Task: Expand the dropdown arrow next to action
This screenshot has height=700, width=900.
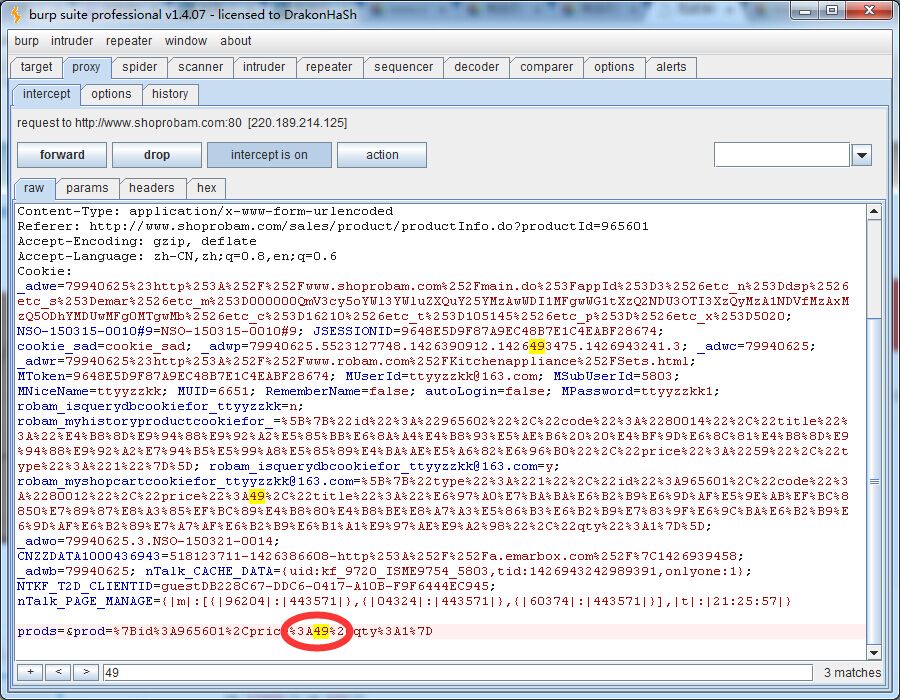Action: click(x=862, y=155)
